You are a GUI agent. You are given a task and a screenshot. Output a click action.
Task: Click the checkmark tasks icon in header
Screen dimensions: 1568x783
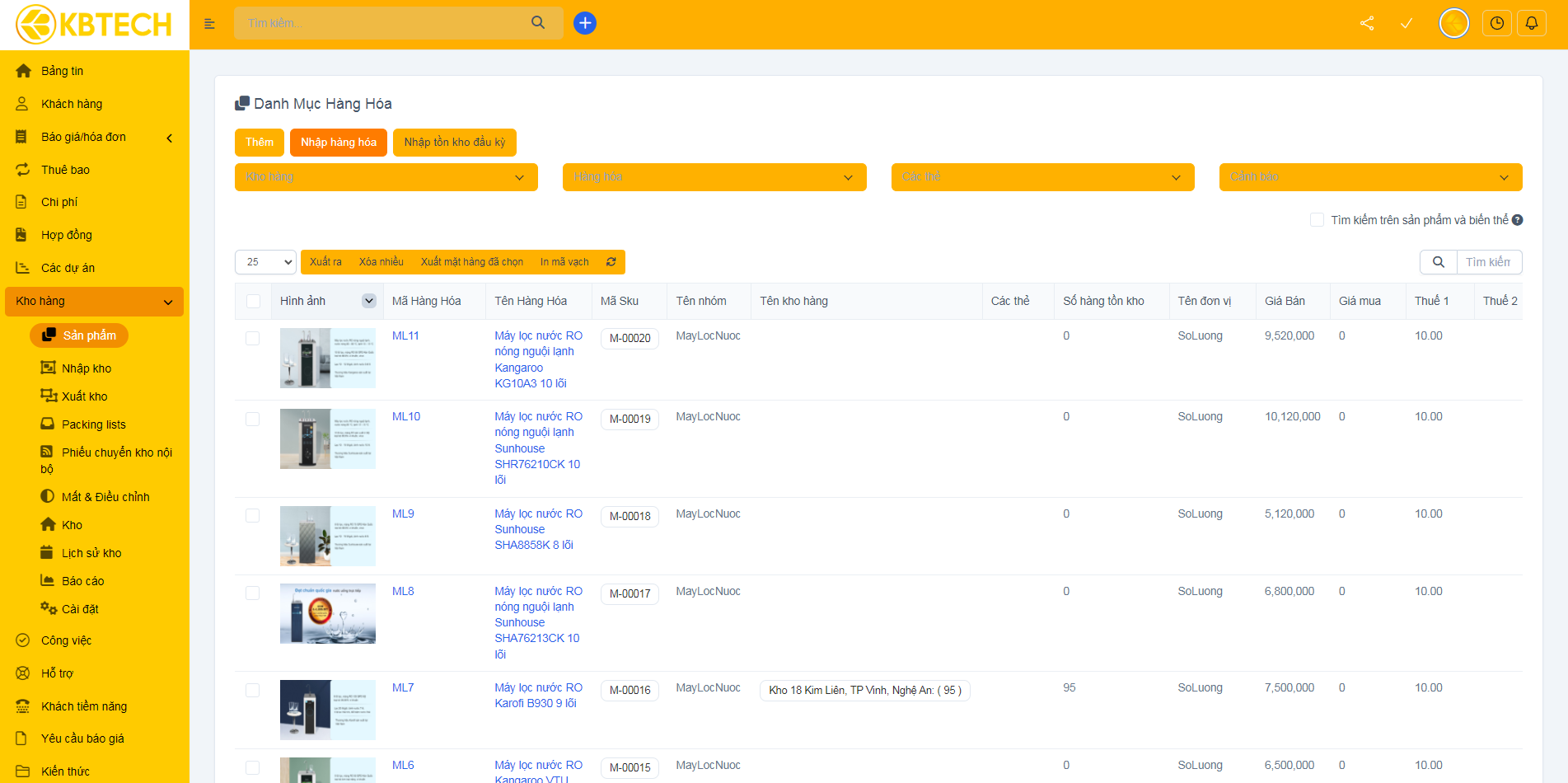[x=1407, y=23]
